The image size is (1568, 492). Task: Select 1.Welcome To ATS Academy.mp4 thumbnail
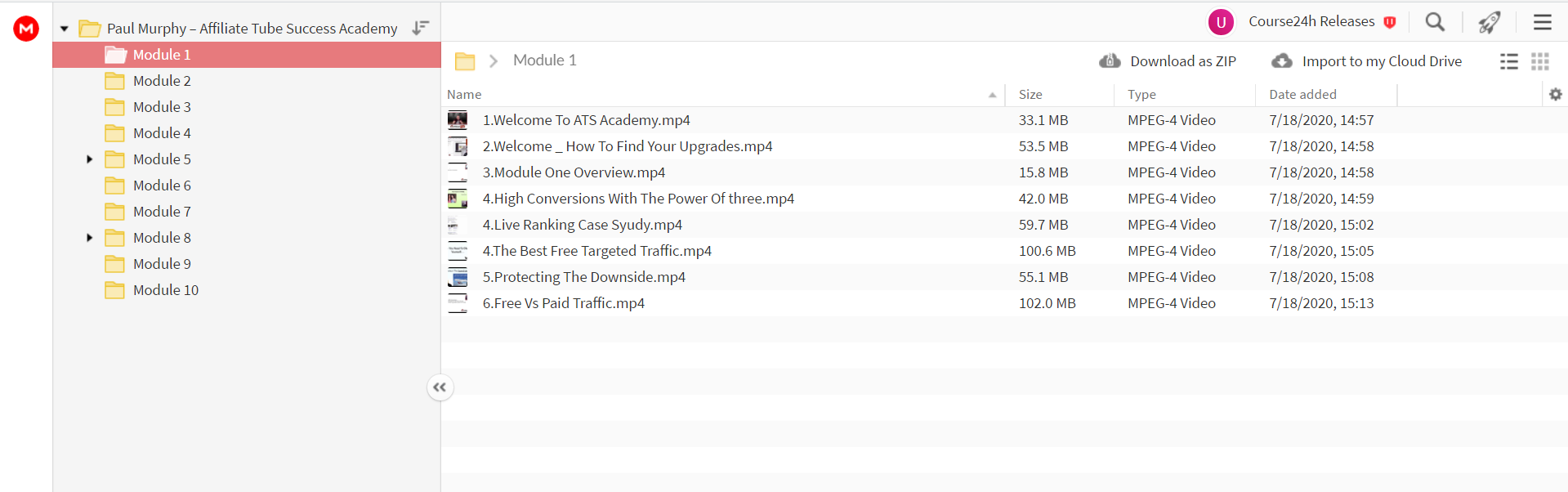point(458,120)
